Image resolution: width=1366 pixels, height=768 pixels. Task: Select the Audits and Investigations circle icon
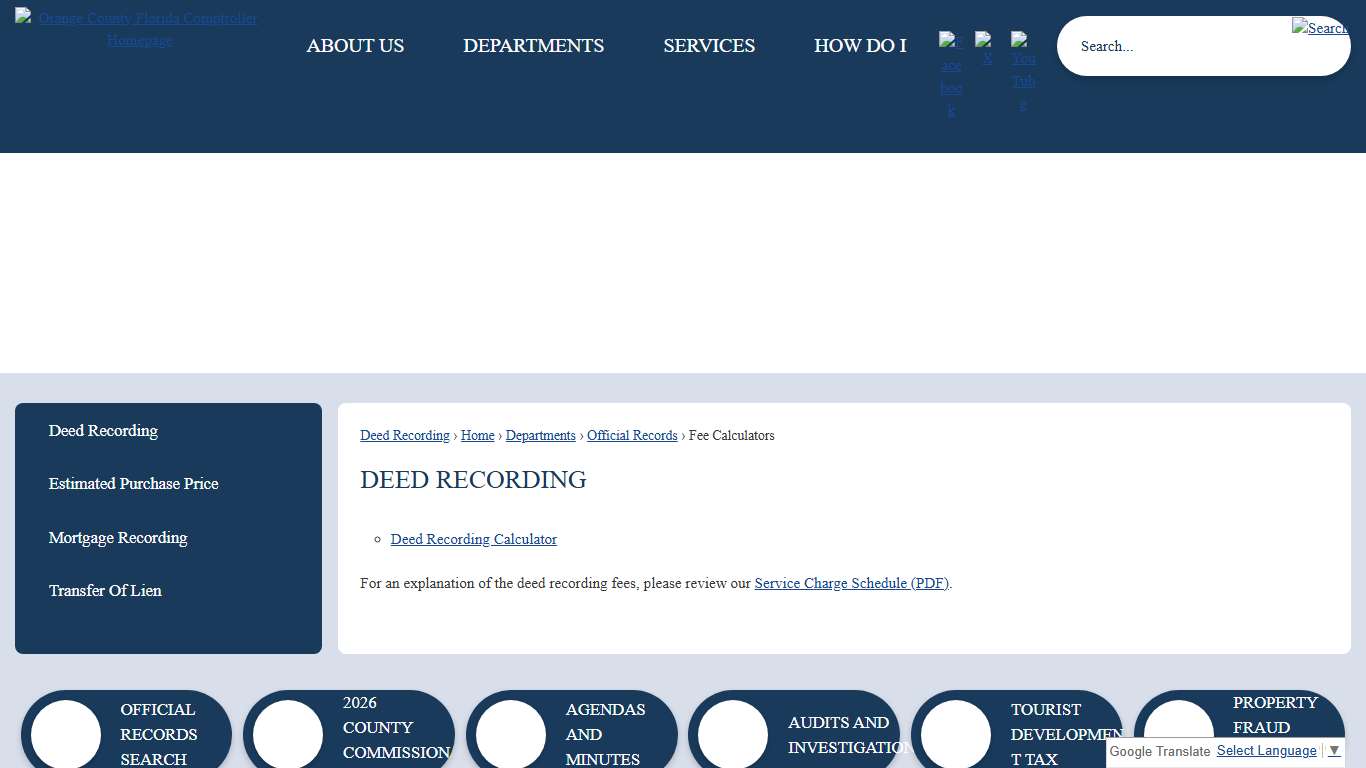click(x=733, y=733)
